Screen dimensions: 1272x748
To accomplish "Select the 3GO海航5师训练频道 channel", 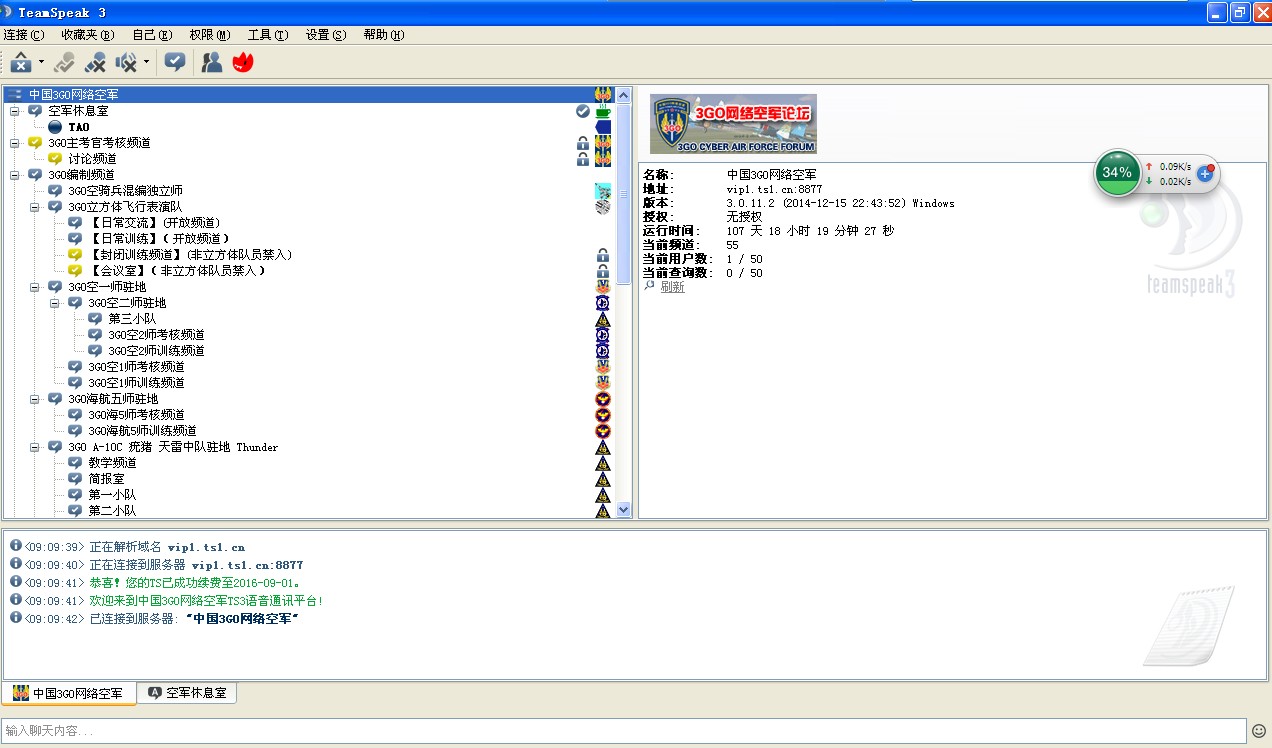I will pos(142,431).
